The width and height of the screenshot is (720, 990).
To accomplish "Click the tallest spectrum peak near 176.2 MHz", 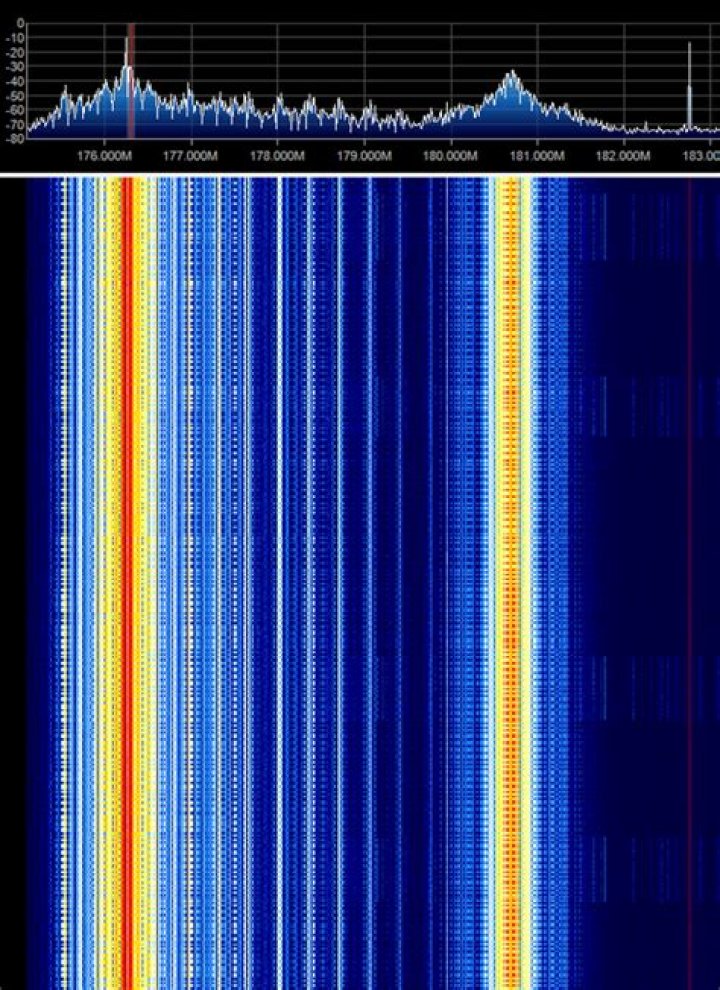I will [x=126, y=45].
